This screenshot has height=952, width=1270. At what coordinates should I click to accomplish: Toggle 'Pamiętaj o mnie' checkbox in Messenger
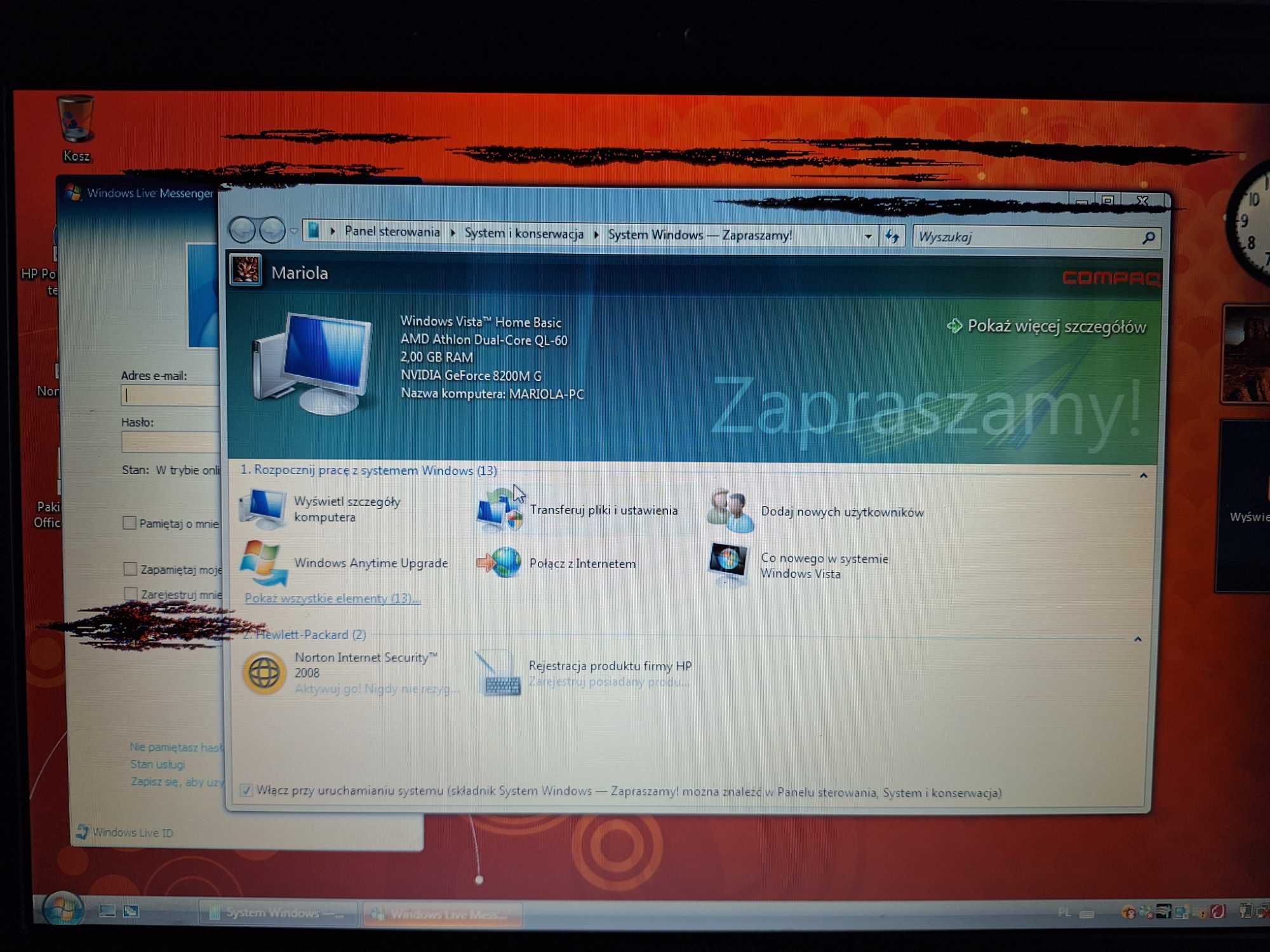[x=129, y=523]
